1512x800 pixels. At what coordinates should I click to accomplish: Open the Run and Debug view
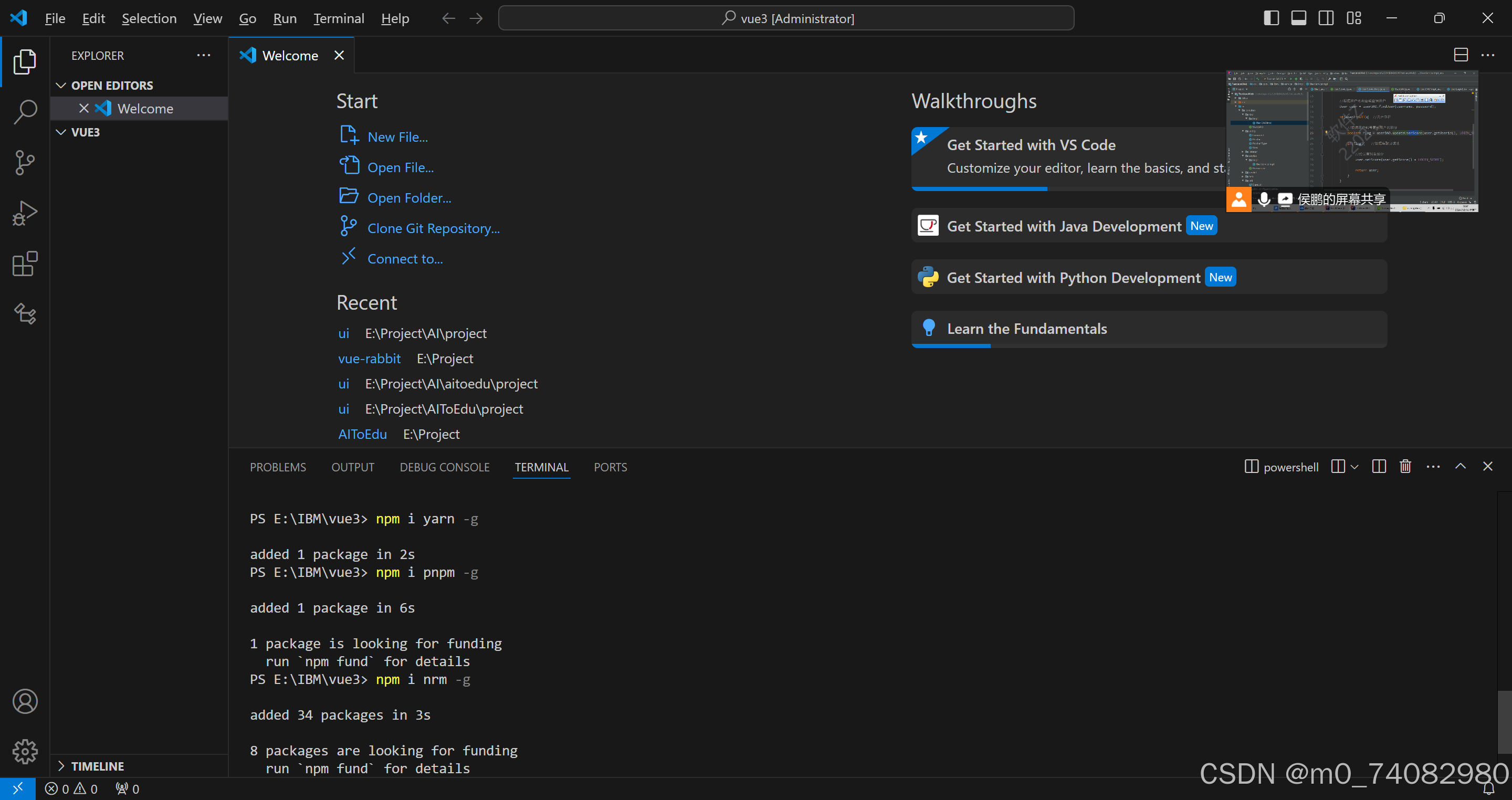point(25,213)
